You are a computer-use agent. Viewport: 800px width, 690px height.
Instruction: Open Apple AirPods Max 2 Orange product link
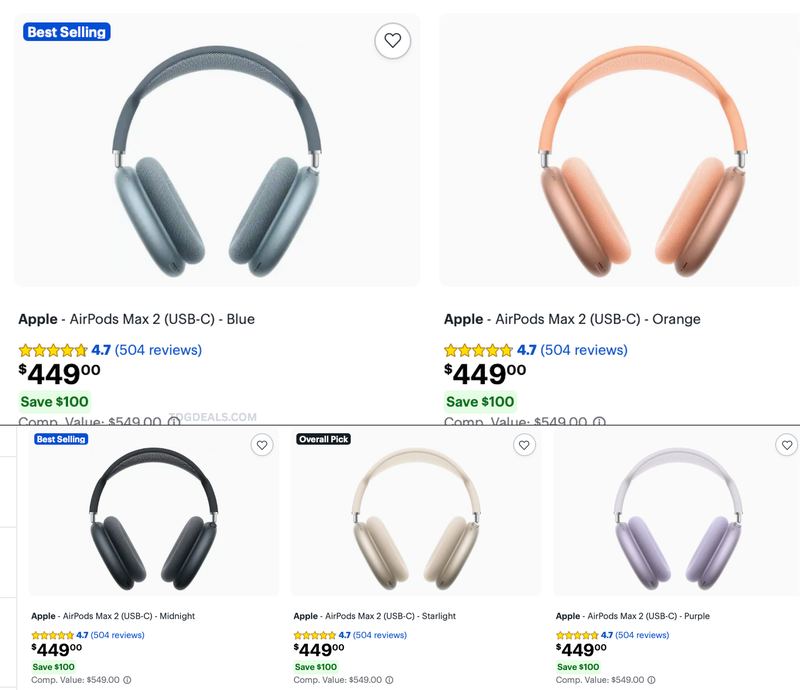572,319
